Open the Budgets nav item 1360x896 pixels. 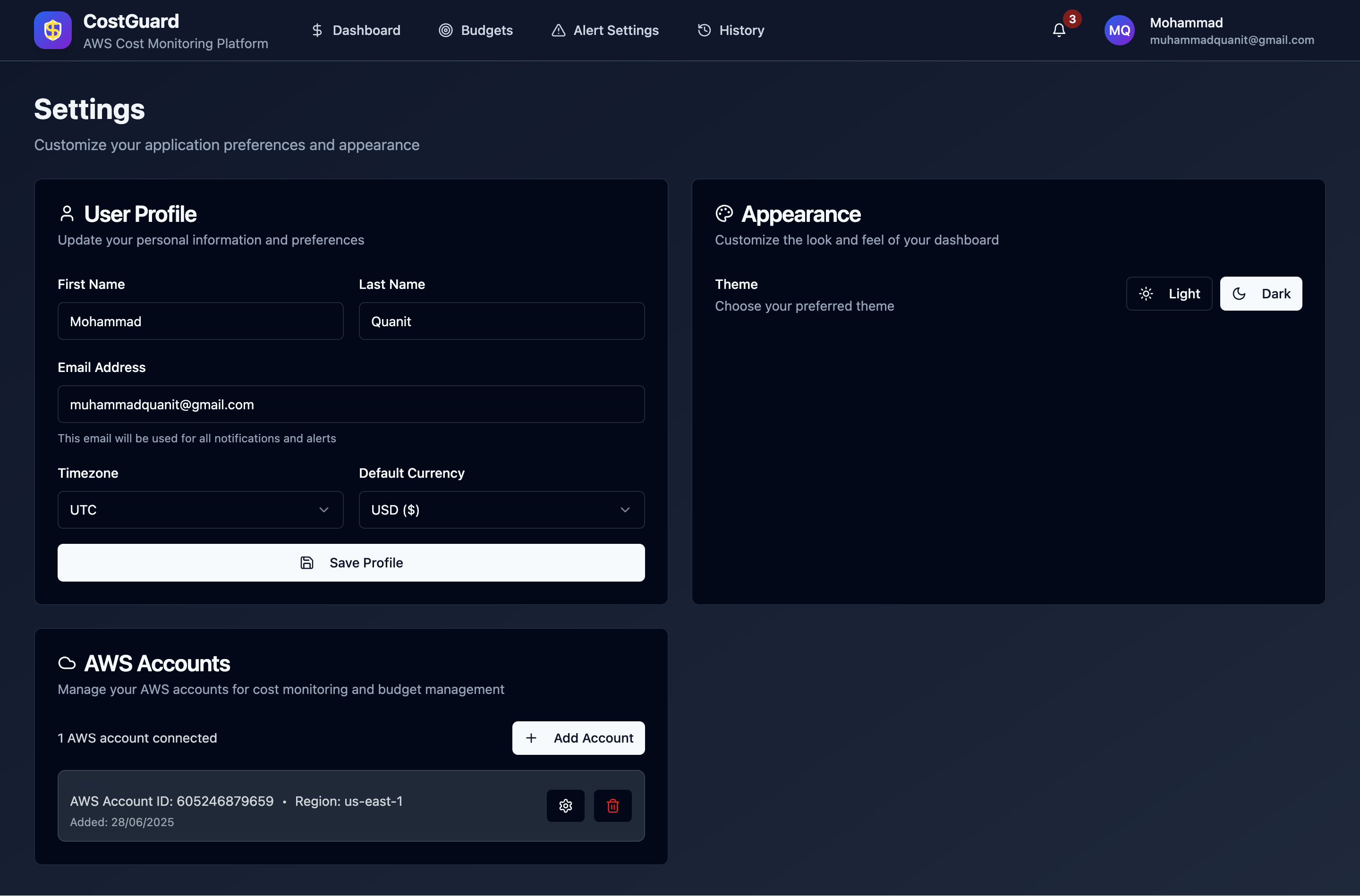(x=476, y=30)
